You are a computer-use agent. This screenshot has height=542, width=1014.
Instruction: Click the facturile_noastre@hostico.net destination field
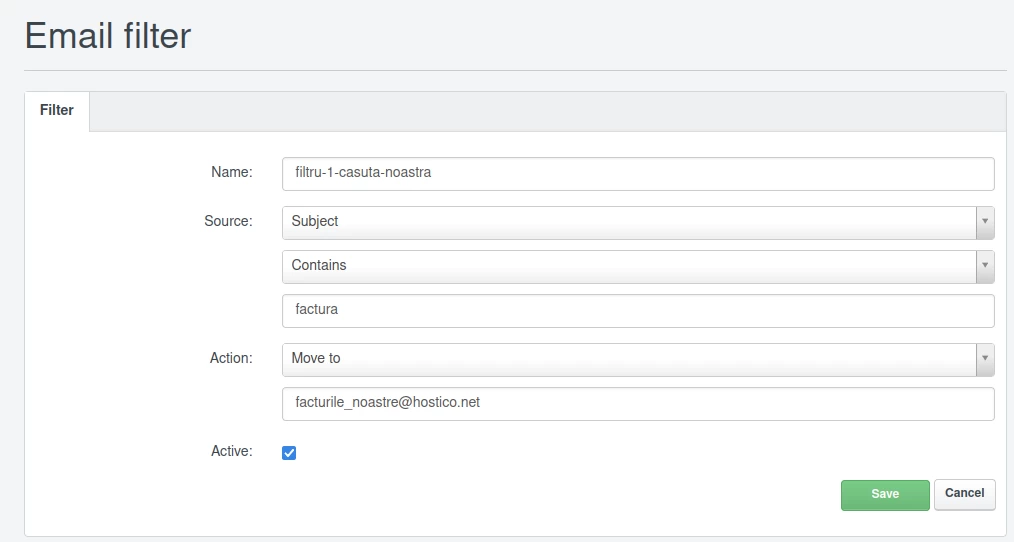click(638, 403)
